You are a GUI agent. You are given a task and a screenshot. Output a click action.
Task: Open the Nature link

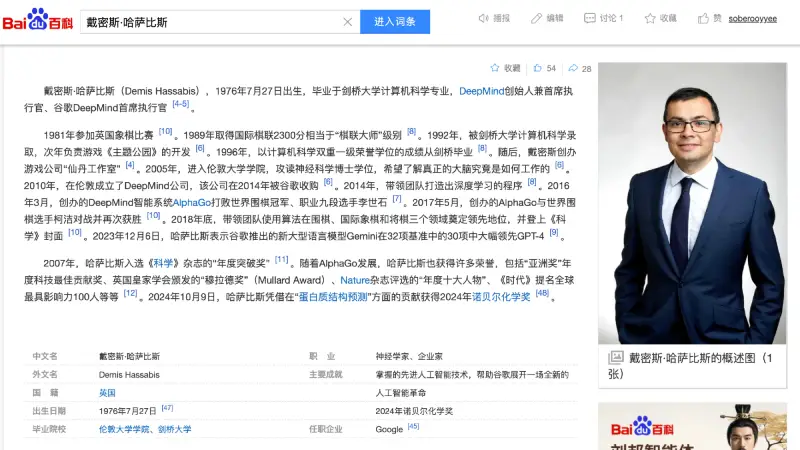coord(355,280)
